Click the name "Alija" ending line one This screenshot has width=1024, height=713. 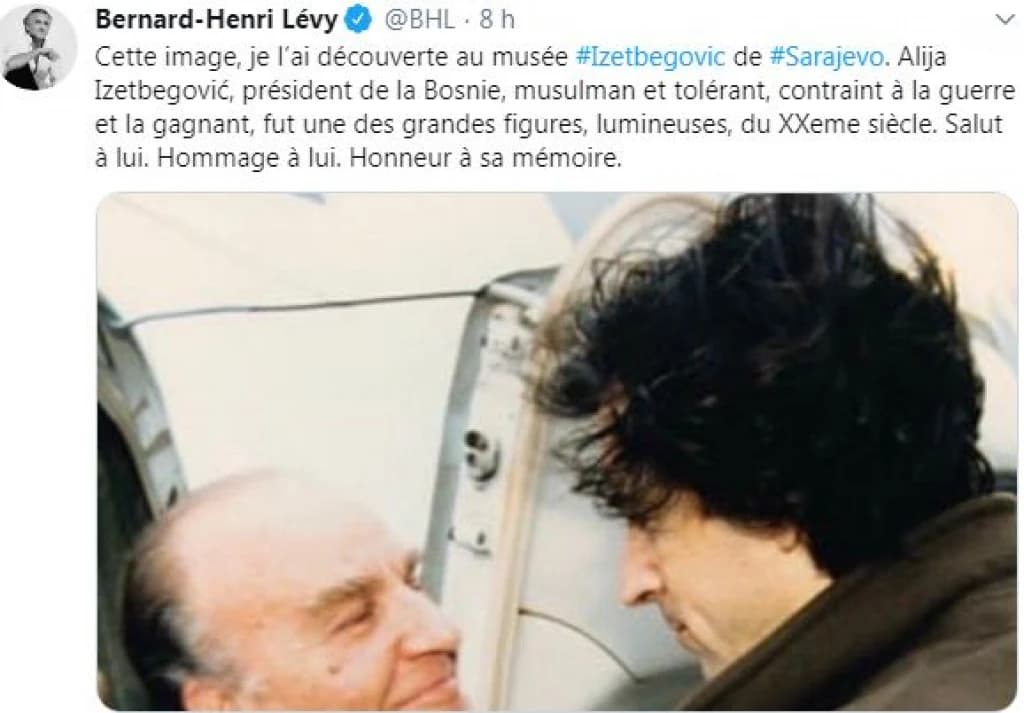(921, 58)
